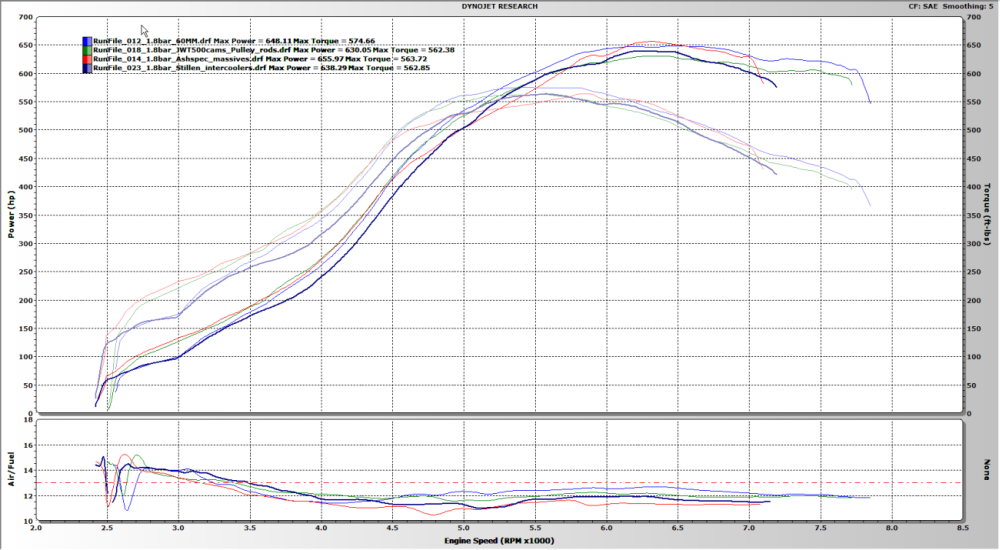Click the Engine Speed (RPM x1000) label
Viewport: 1000px width, 550px height.
coord(500,541)
